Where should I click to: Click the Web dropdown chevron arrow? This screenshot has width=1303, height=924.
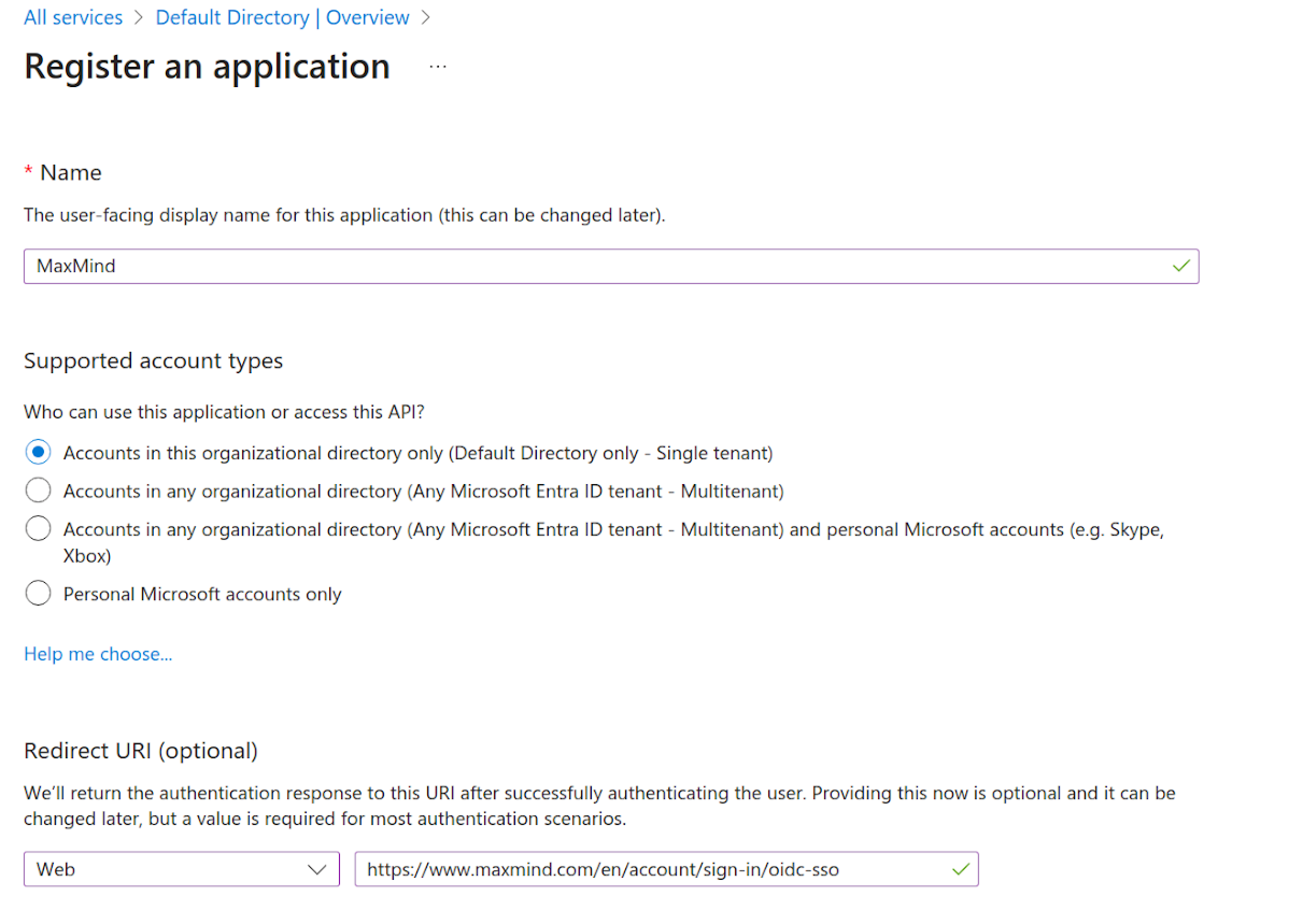click(316, 869)
